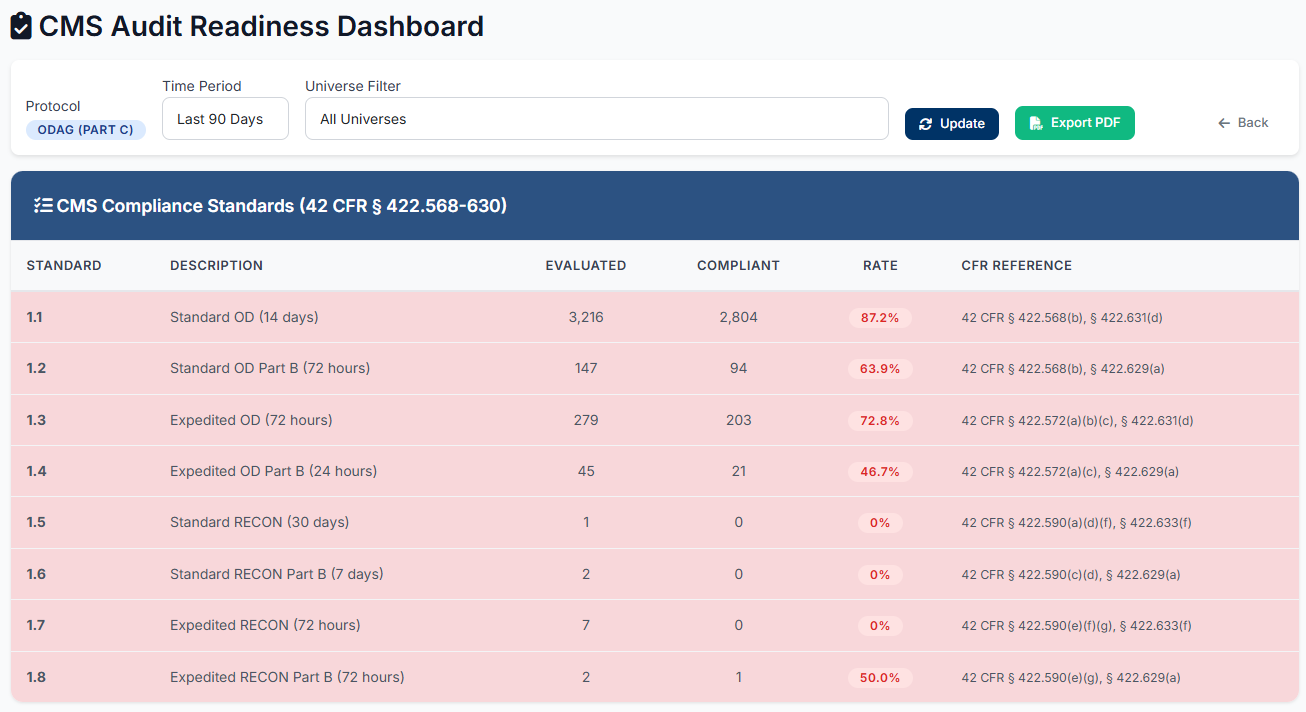Screen dimensions: 1306x712
Task: Select a different option in the Last 90 Days selector
Action: 224,118
